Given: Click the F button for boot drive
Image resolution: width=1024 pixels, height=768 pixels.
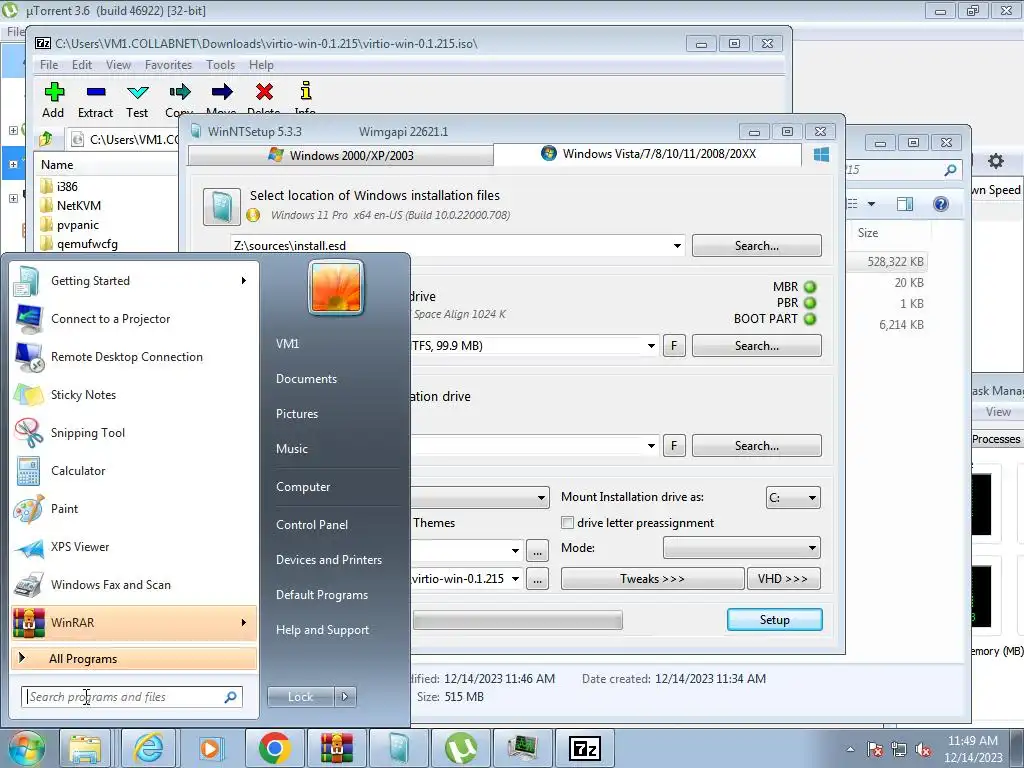Looking at the screenshot, I should point(674,345).
